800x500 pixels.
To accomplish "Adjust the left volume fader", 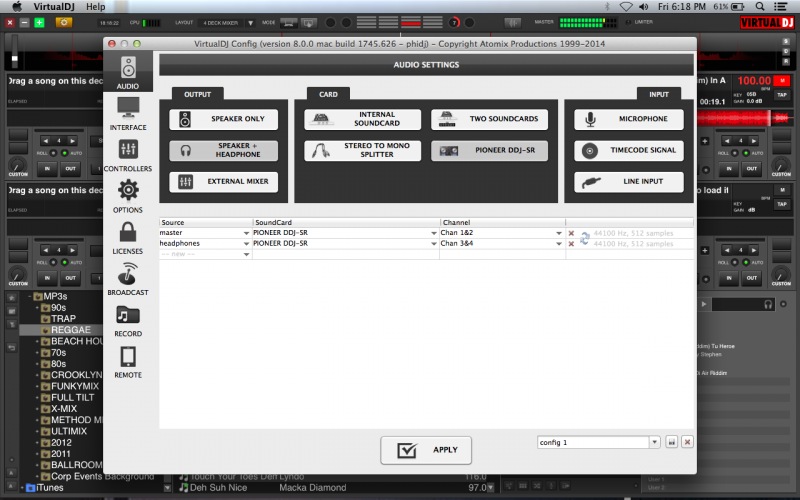I will 15,52.
